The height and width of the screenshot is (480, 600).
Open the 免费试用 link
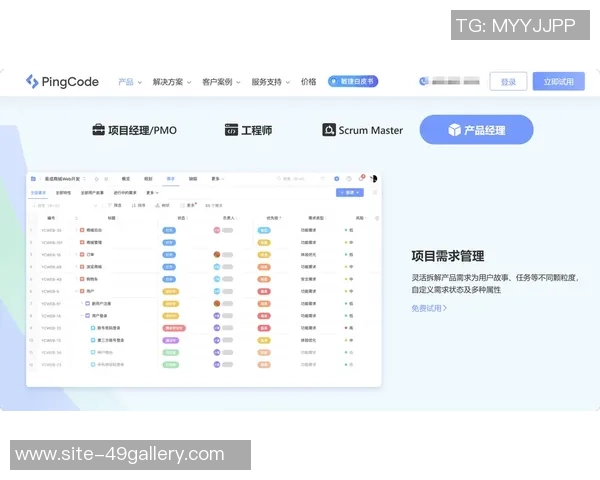click(429, 308)
